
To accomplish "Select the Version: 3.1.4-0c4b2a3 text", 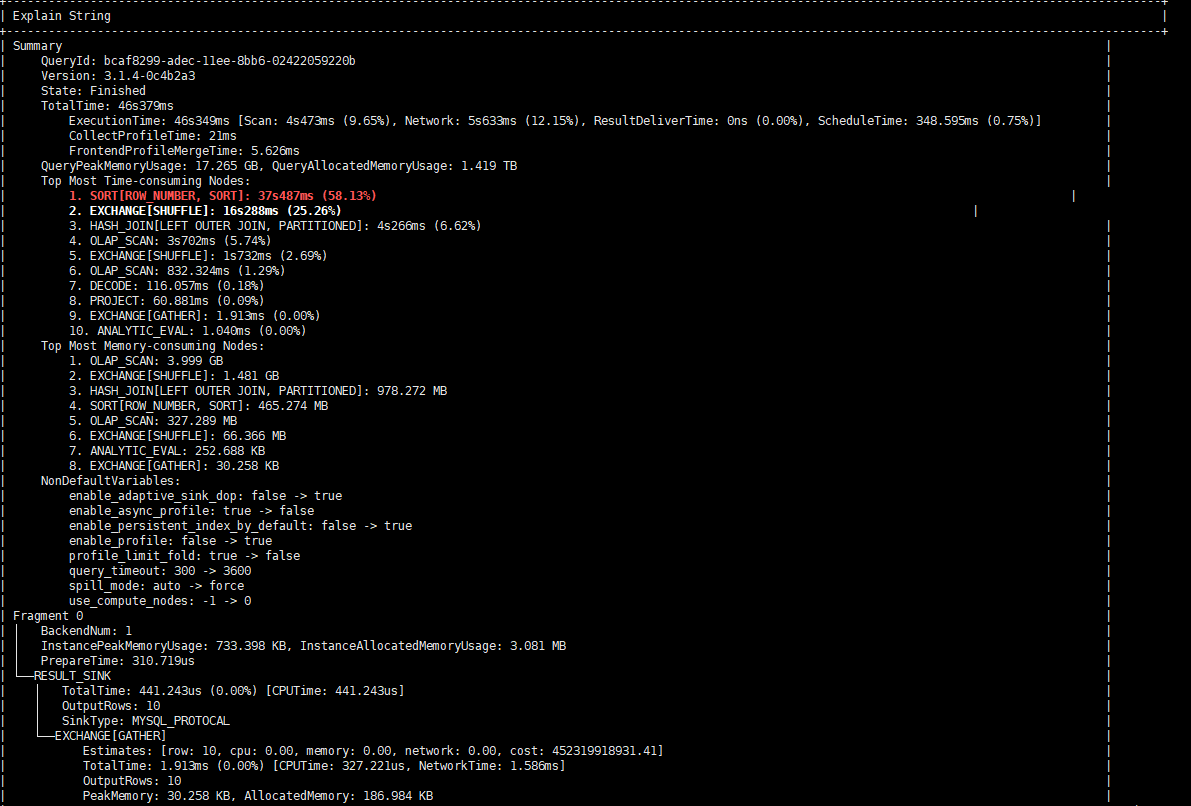I will point(118,76).
